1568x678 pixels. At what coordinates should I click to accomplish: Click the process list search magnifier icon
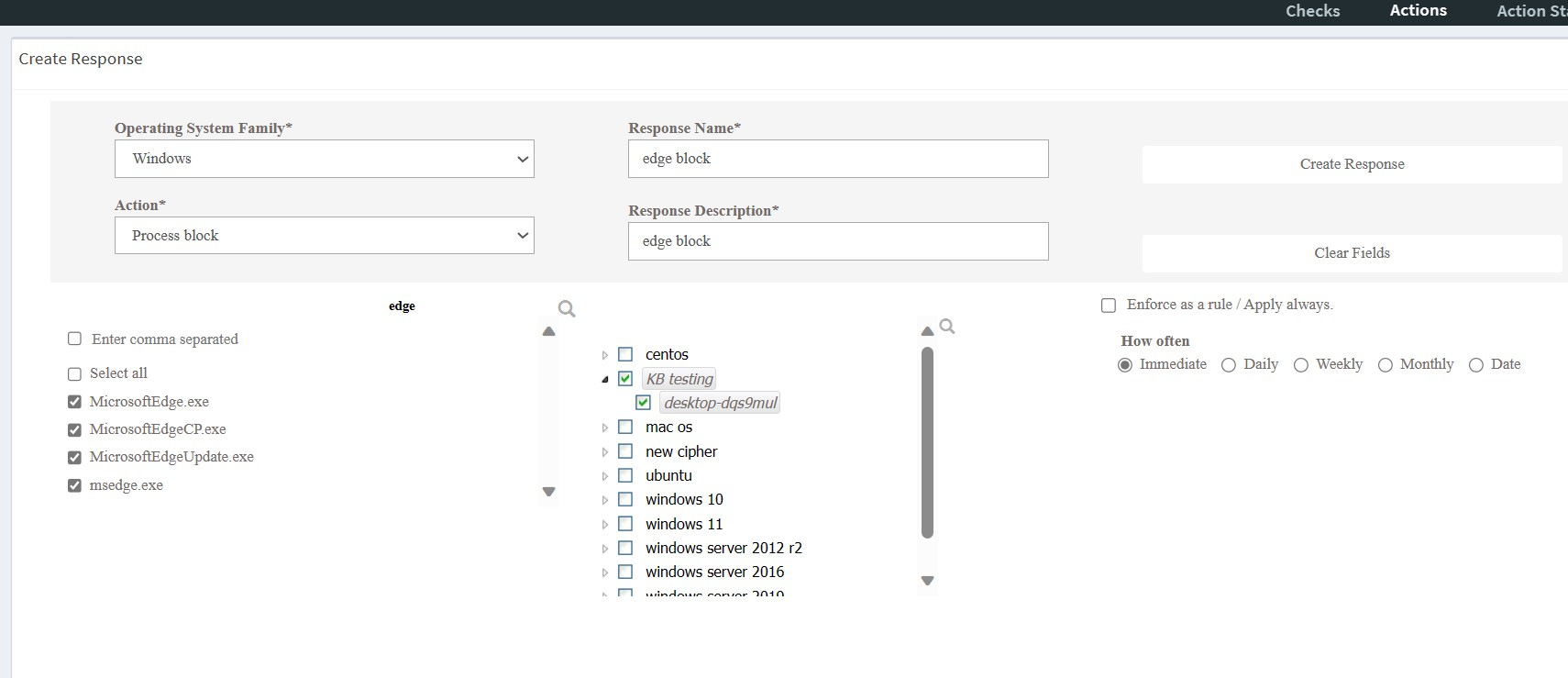coord(567,308)
